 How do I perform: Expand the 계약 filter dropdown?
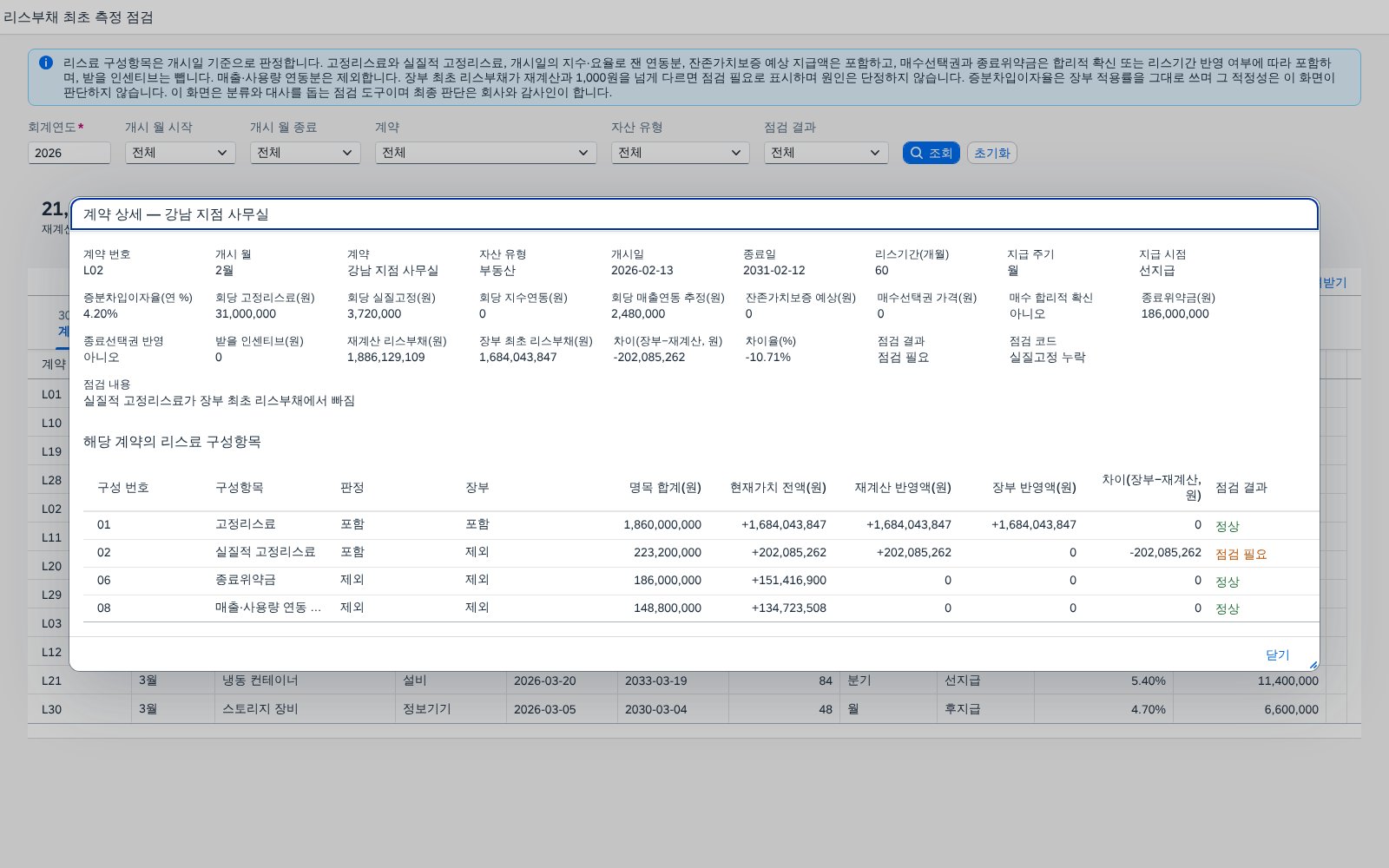click(486, 153)
